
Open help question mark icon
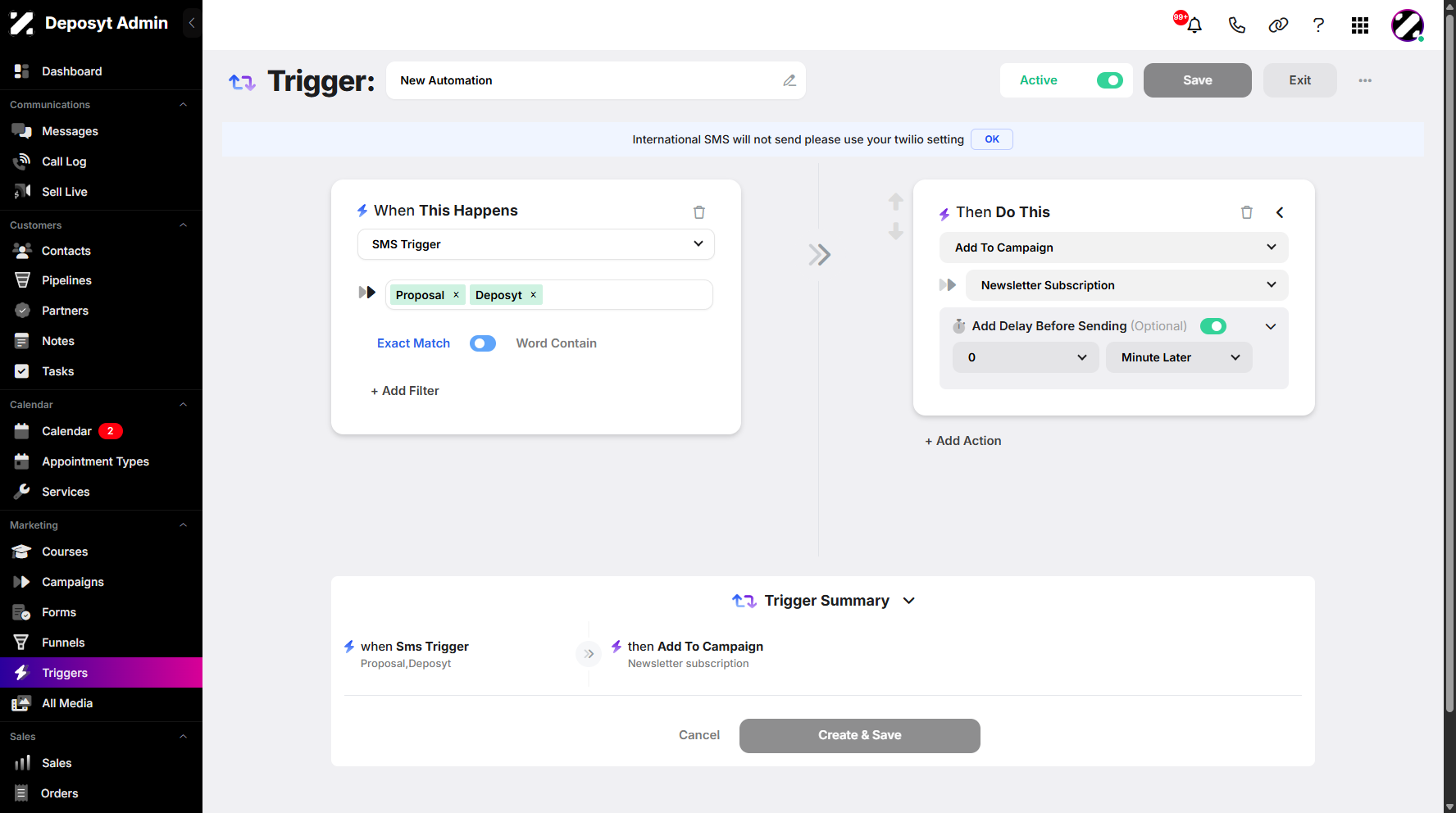[x=1318, y=25]
